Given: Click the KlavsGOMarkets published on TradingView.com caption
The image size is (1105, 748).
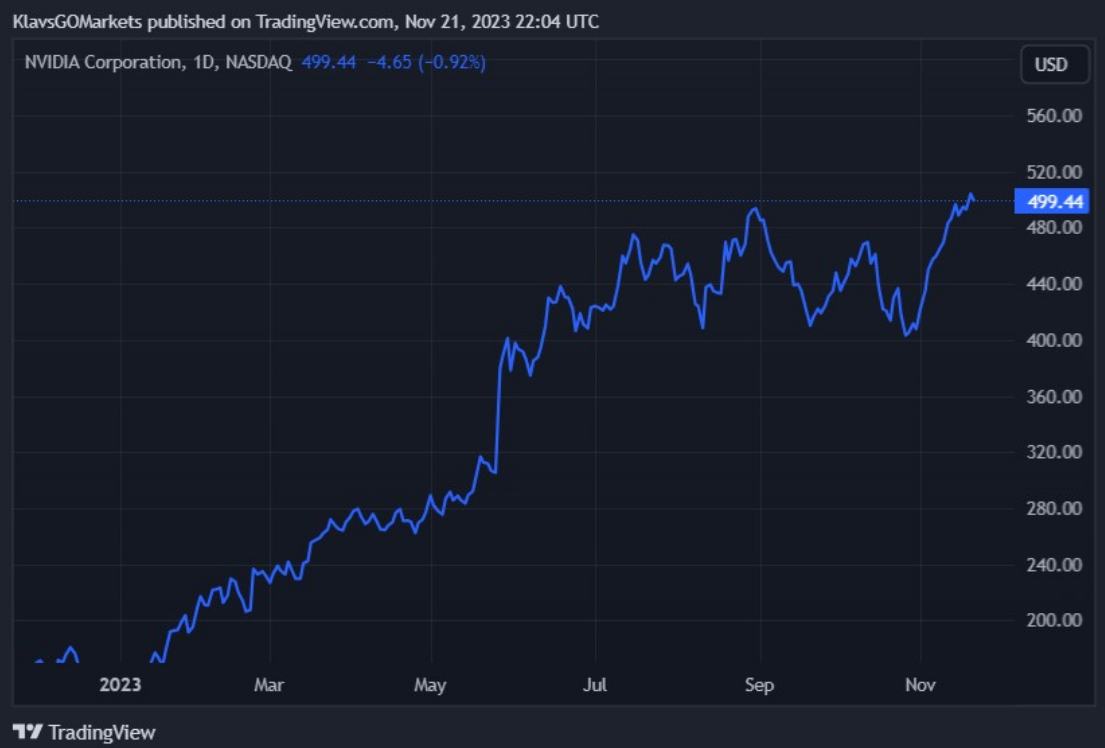Looking at the screenshot, I should (x=306, y=22).
